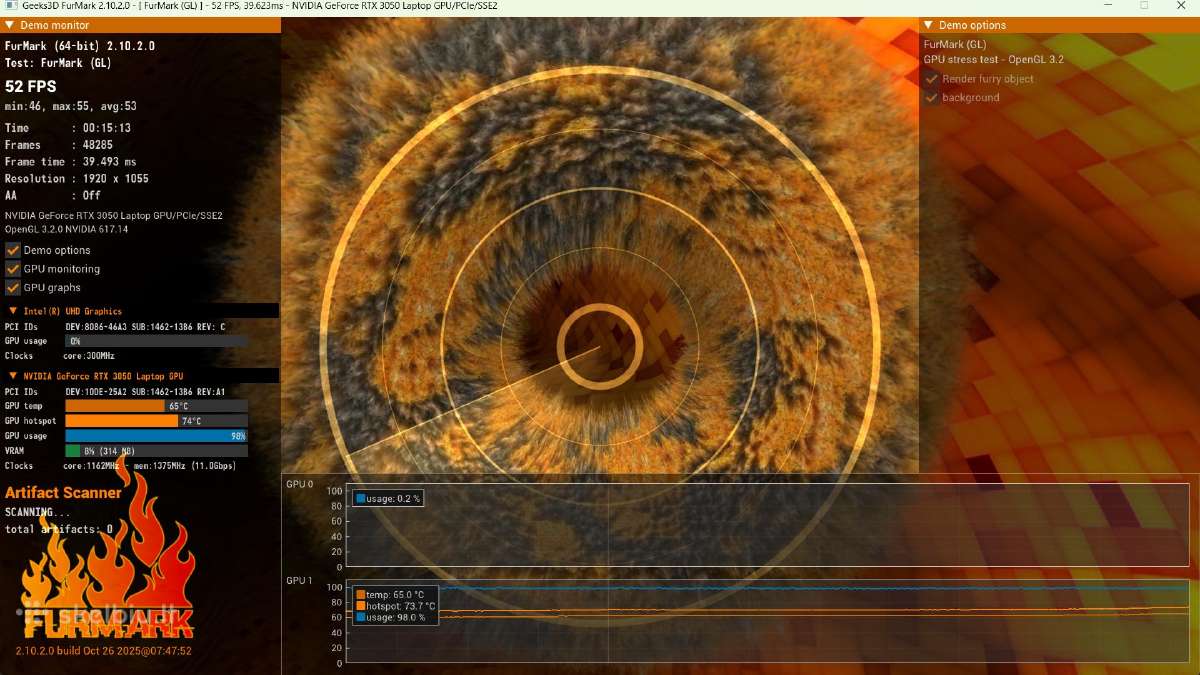Screen dimensions: 1200x675
Task: Toggle the background checkbox
Action: (932, 98)
